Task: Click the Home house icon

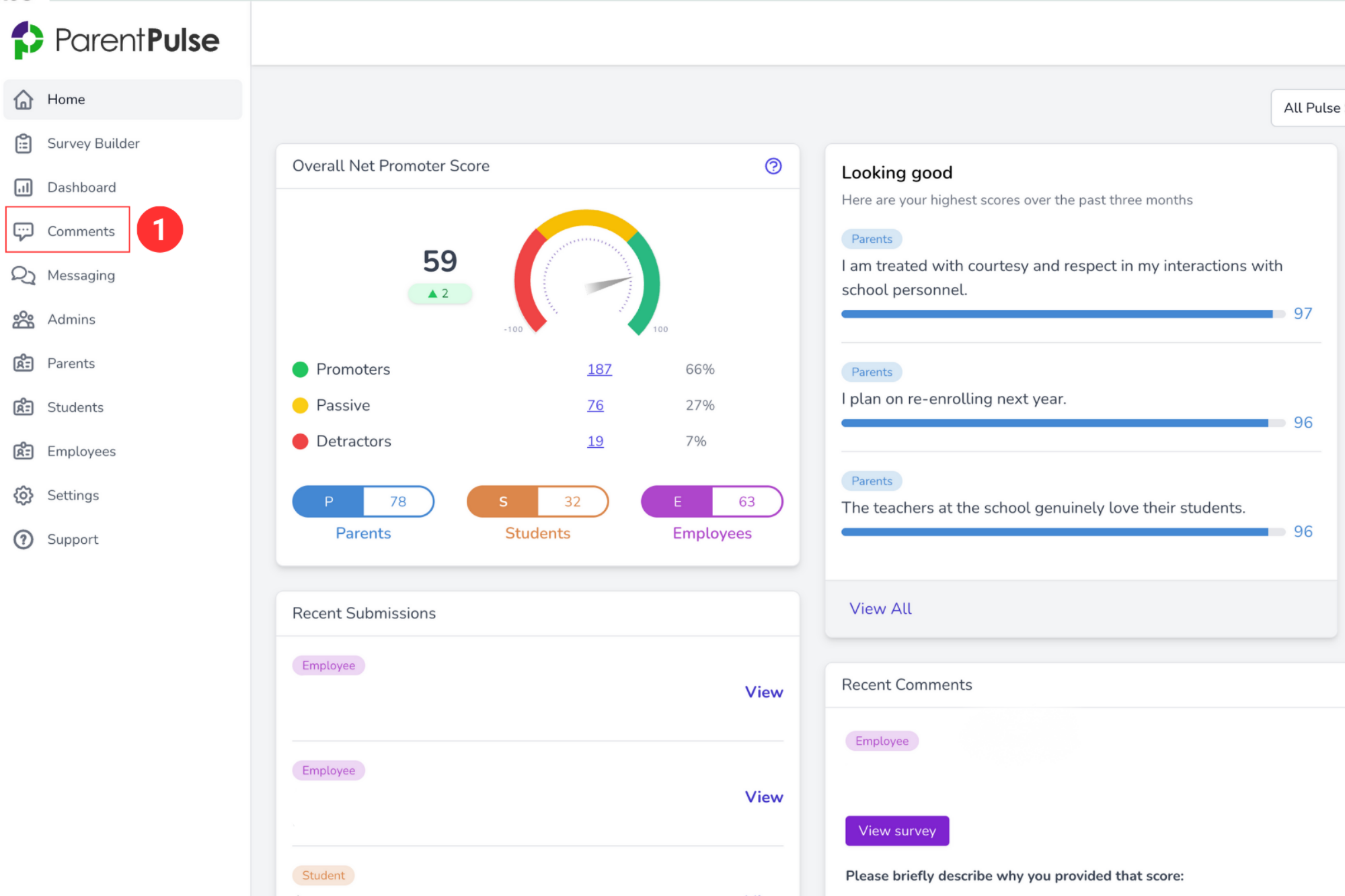Action: pos(24,99)
